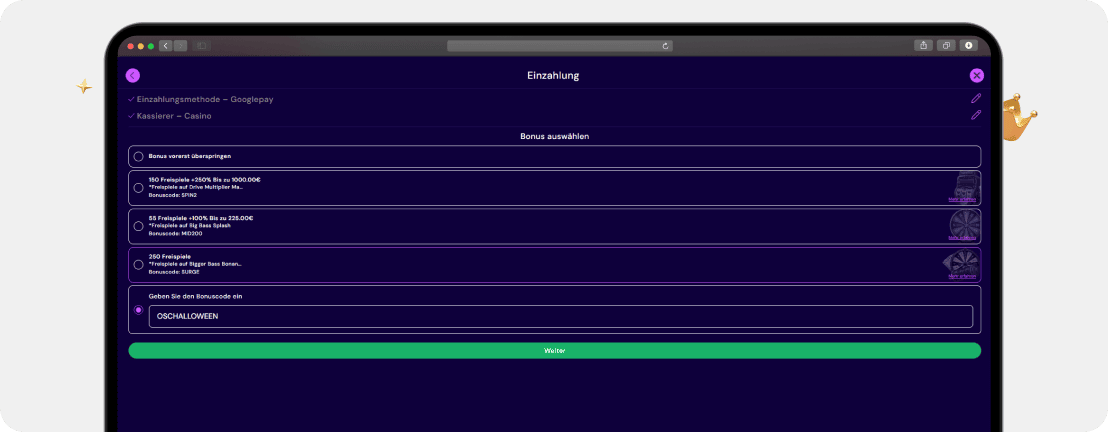The height and width of the screenshot is (432, 1108).
Task: Click the browser reload icon
Action: pyautogui.click(x=665, y=46)
